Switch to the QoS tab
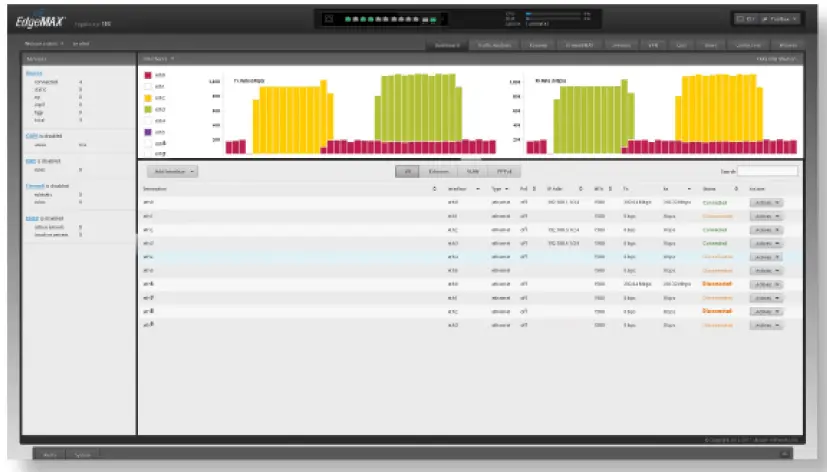Viewport: 827px width, 472px height. (x=681, y=45)
